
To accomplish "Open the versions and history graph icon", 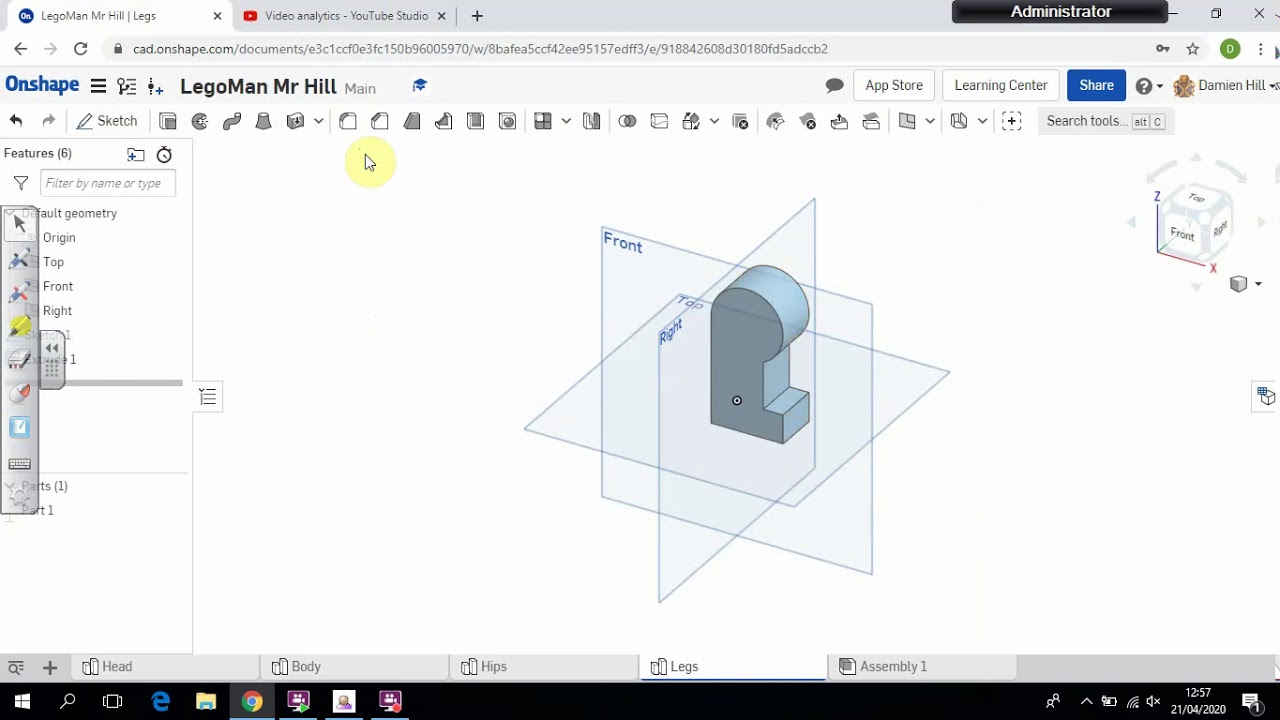I will [127, 86].
